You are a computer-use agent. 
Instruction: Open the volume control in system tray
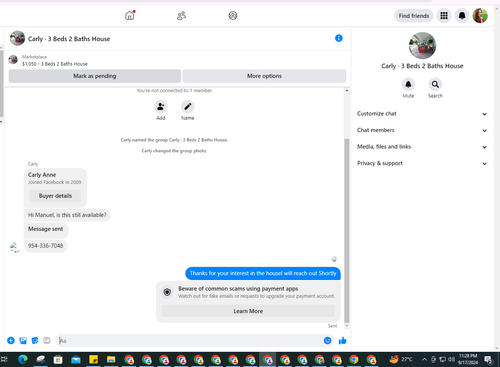pyautogui.click(x=451, y=359)
